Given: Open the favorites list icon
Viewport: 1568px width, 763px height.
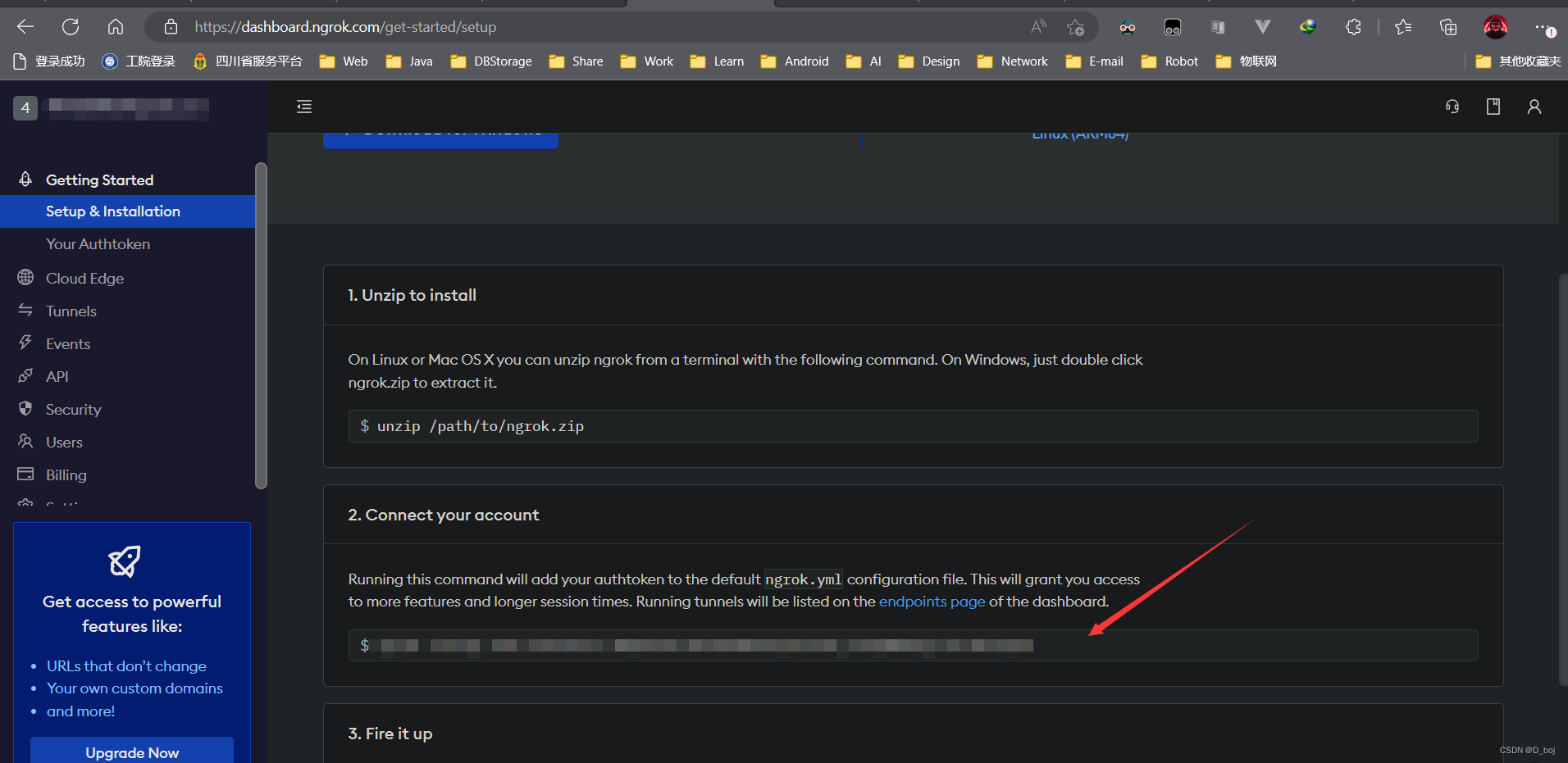Looking at the screenshot, I should point(1403,27).
